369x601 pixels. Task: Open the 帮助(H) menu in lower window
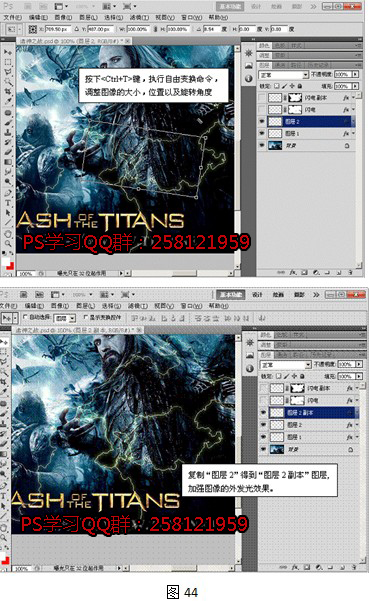pyautogui.click(x=218, y=306)
